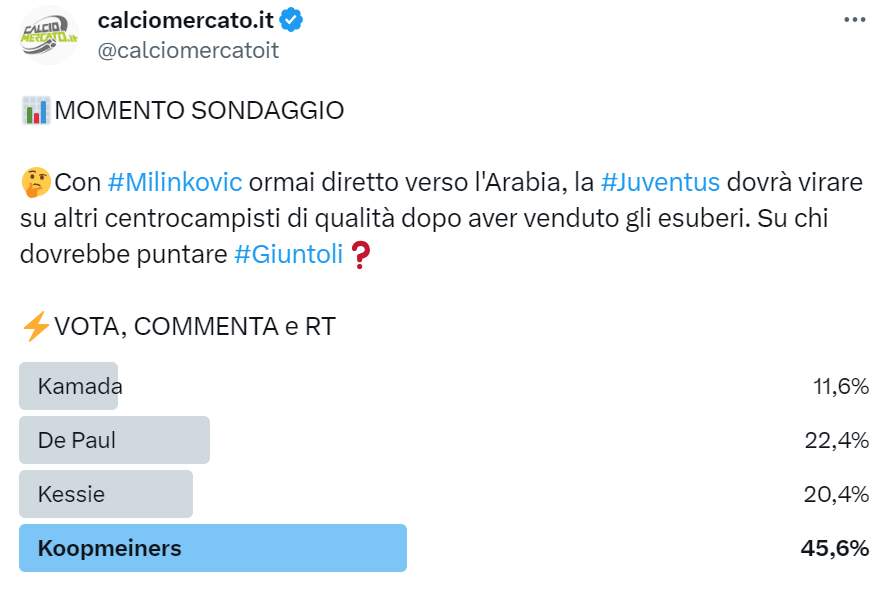This screenshot has width=883, height=589.
Task: Follow the #Juventus hashtag link
Action: (x=660, y=182)
